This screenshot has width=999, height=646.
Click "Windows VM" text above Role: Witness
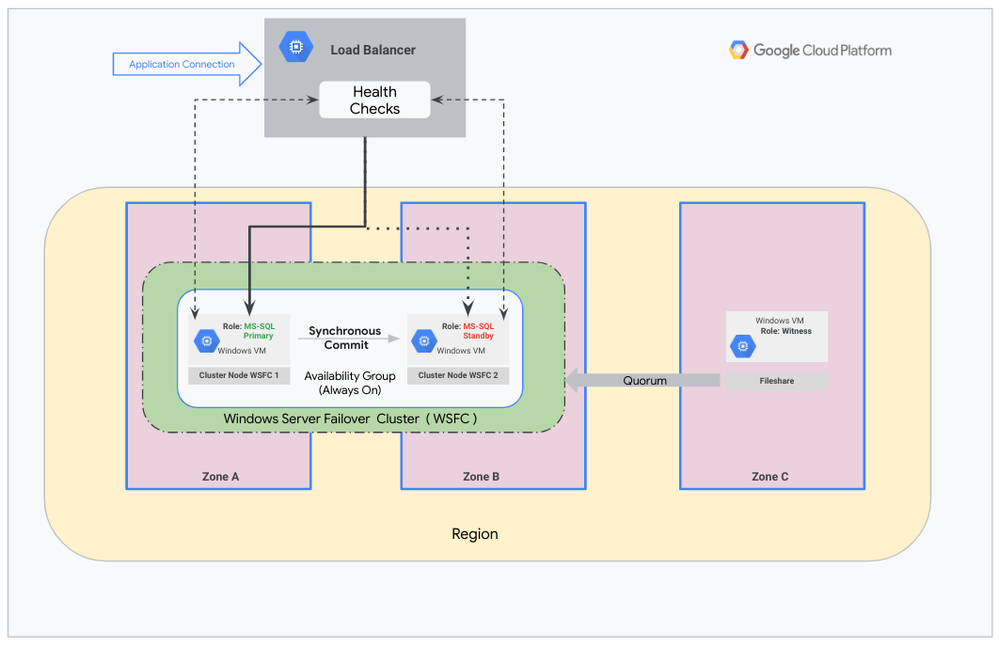click(780, 320)
